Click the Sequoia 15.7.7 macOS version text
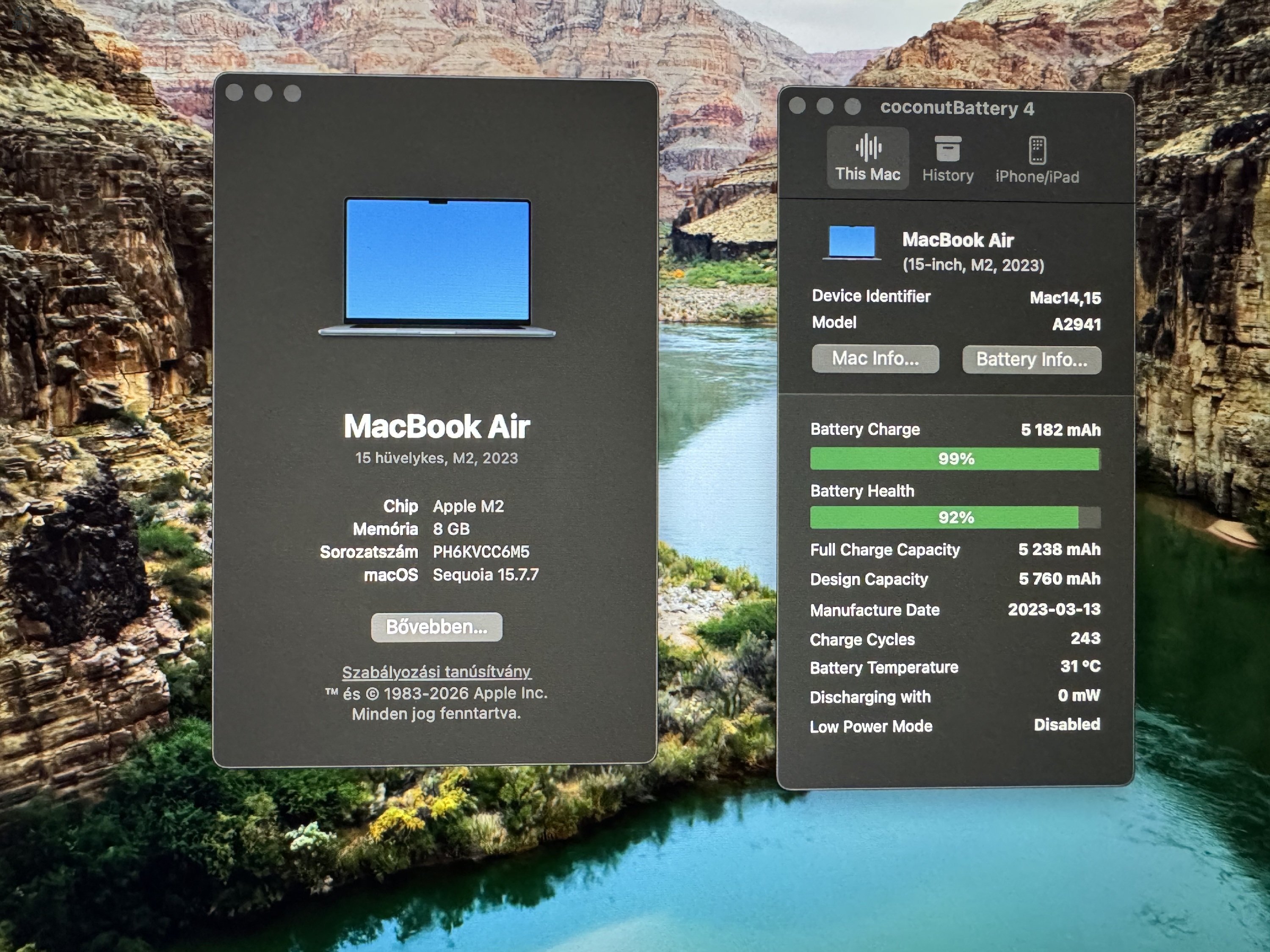This screenshot has width=1270, height=952. pyautogui.click(x=486, y=575)
